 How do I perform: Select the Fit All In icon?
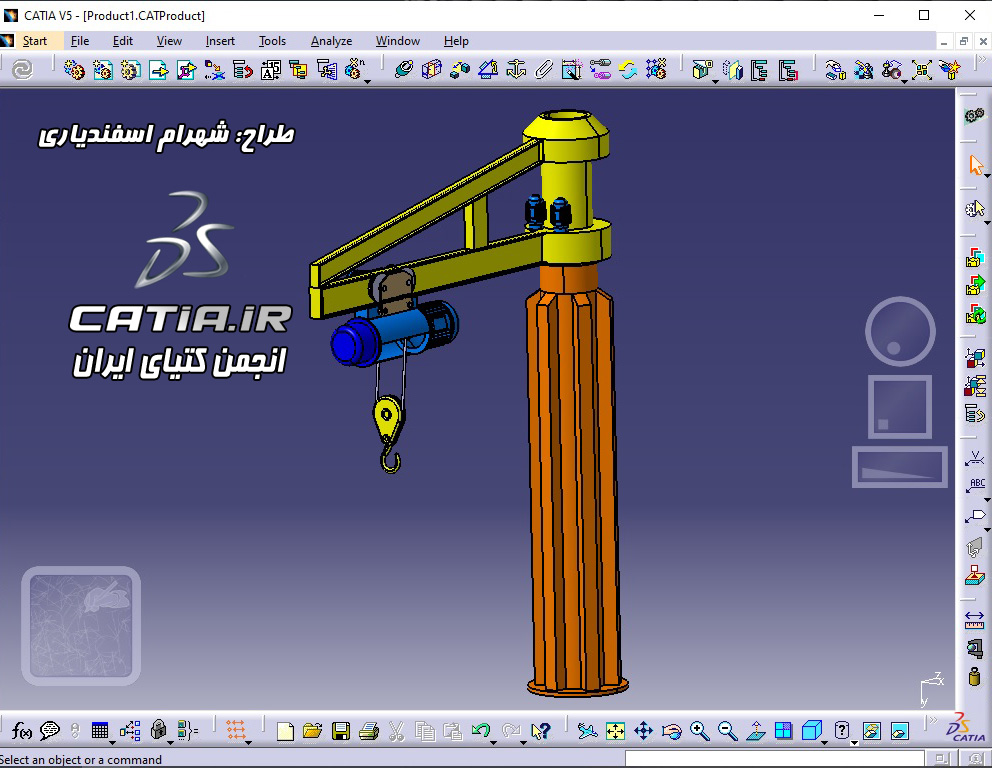[x=614, y=731]
